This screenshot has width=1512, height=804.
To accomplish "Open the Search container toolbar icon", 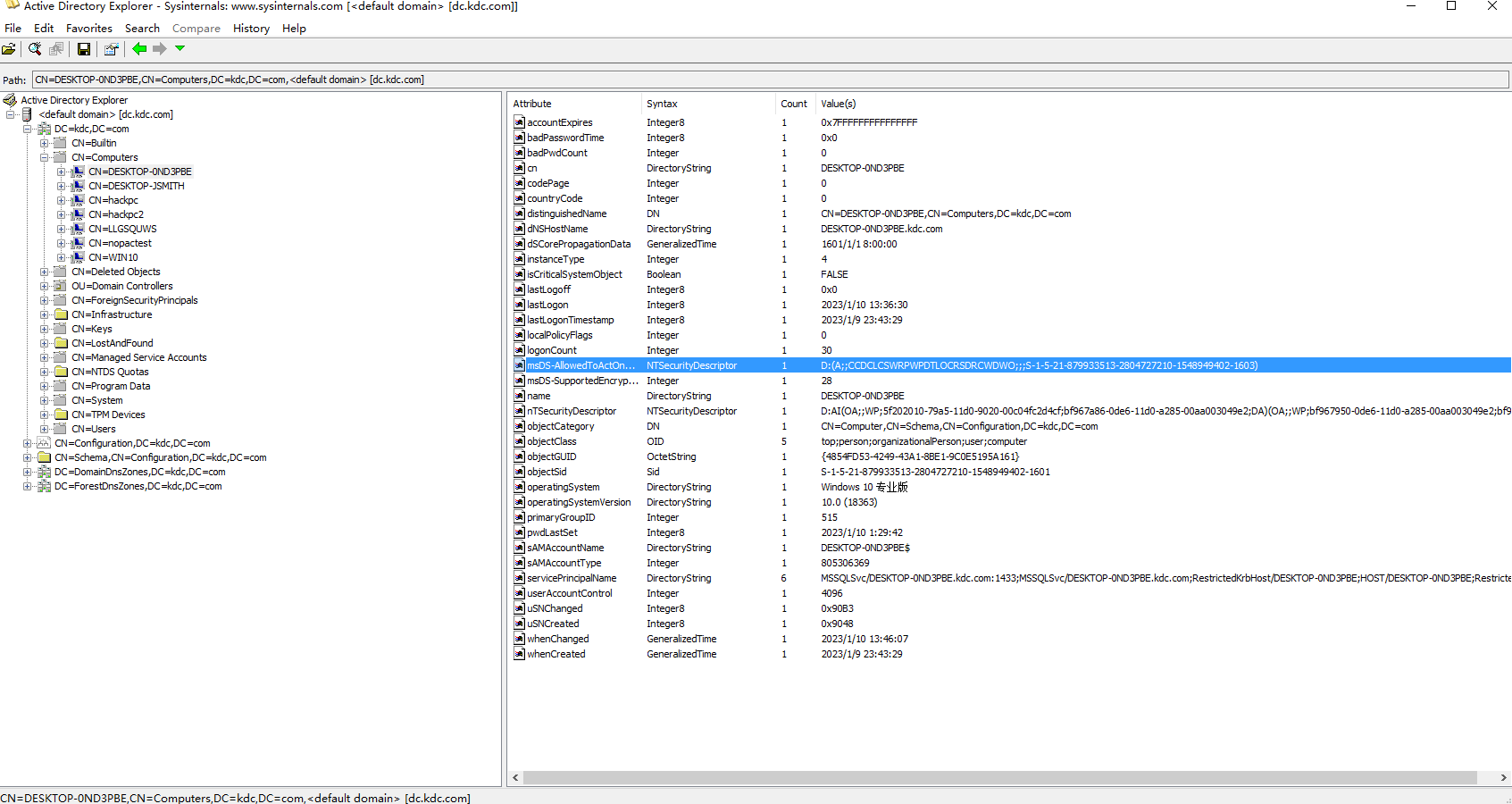I will pyautogui.click(x=35, y=49).
